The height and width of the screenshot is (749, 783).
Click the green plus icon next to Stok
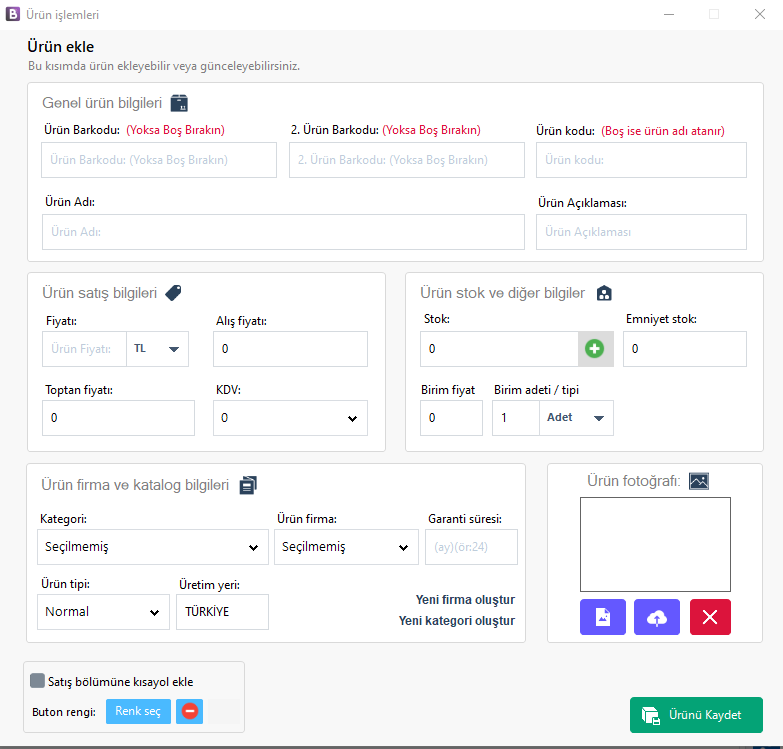pyautogui.click(x=594, y=349)
